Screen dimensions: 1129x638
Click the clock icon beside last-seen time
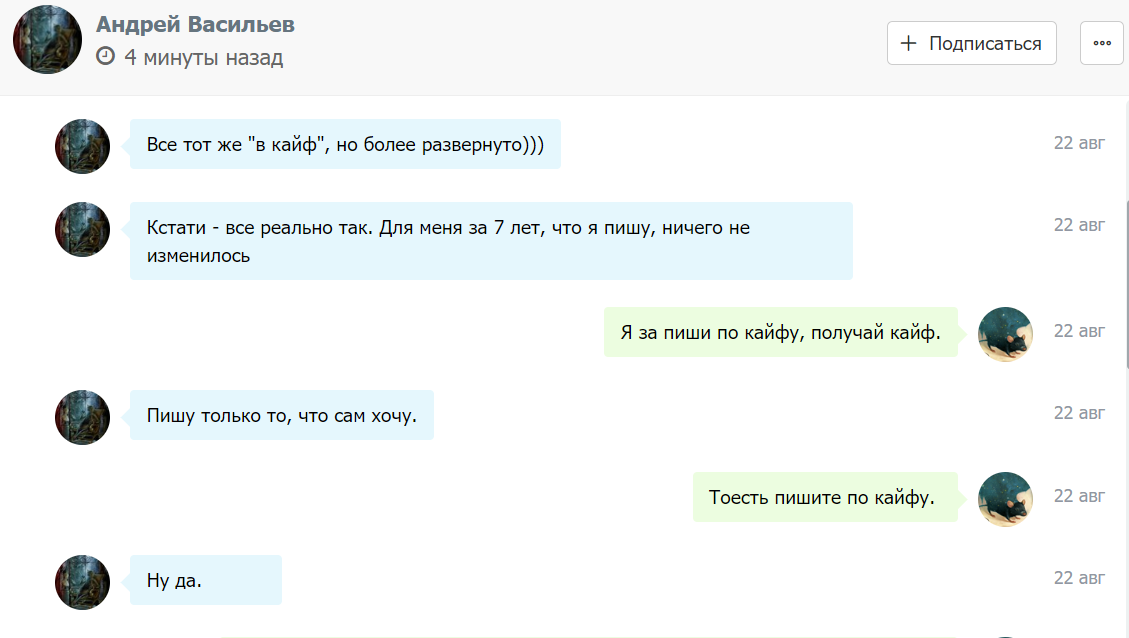[105, 57]
